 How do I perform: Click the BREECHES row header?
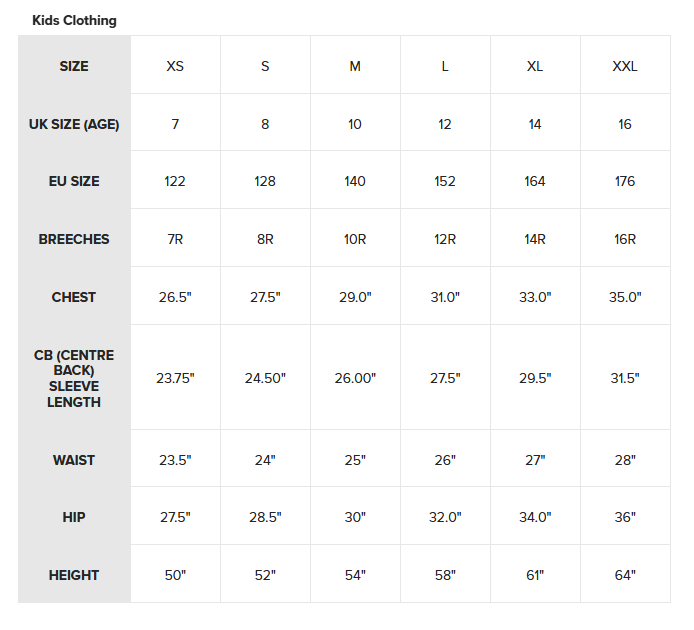[74, 239]
